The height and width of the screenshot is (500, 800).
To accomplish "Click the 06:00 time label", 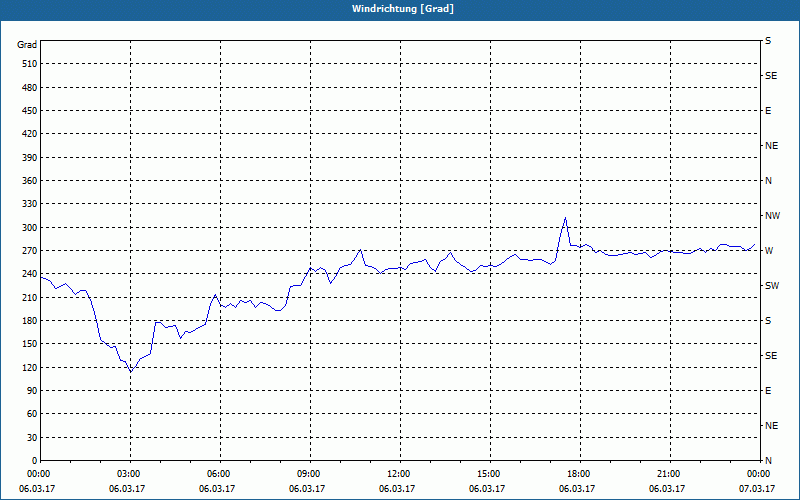I will (220, 474).
